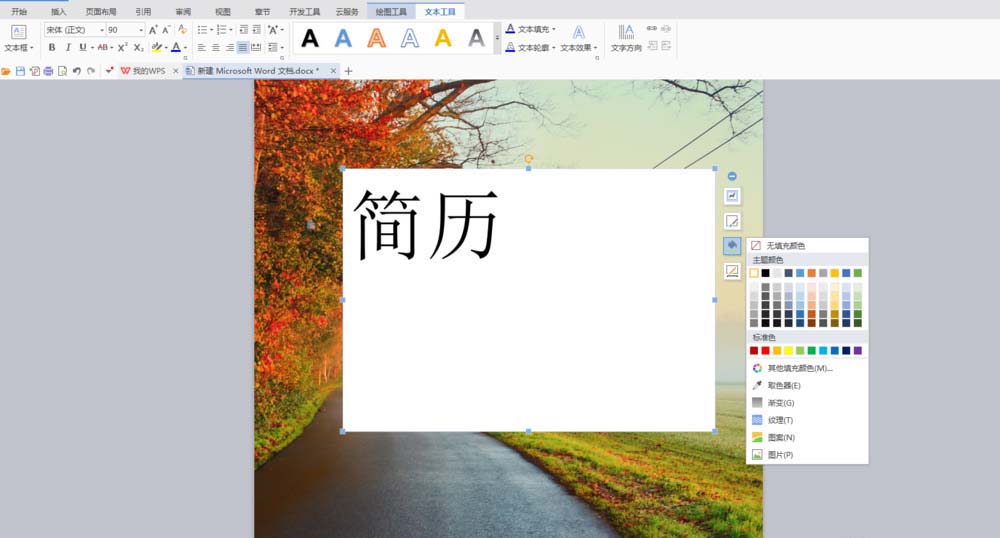Open the 插入 insert ribbon tab

[x=58, y=11]
